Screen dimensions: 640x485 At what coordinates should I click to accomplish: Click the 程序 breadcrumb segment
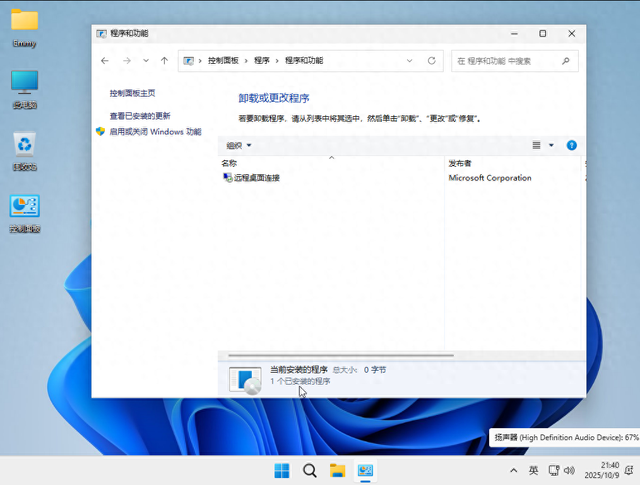click(262, 61)
